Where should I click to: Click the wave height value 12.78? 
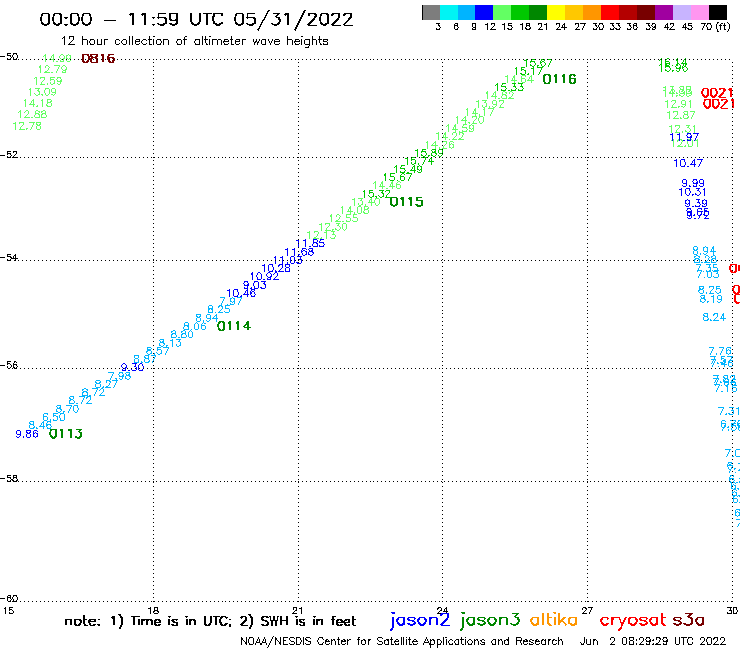(27, 126)
